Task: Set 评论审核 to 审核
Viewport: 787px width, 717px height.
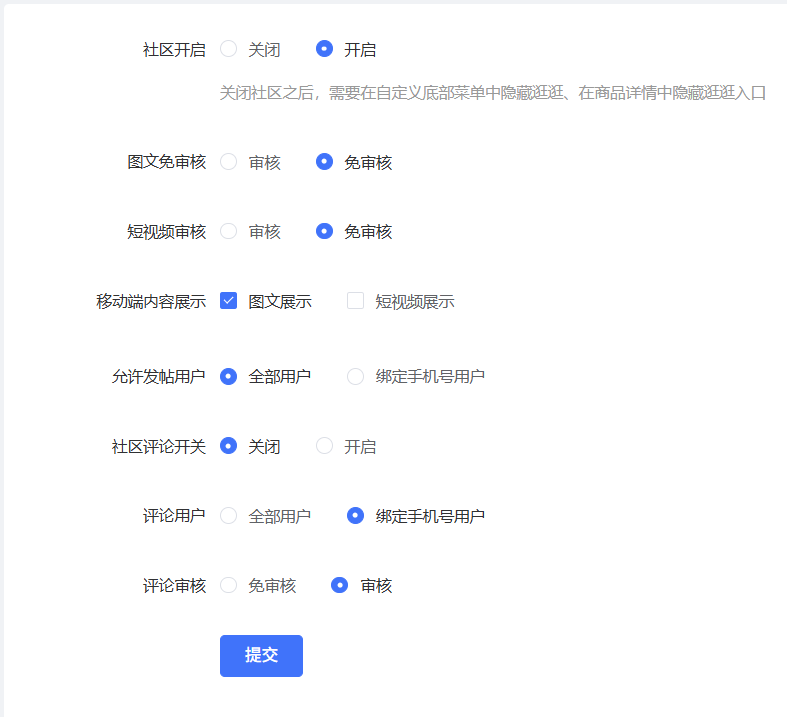Action: pos(340,585)
